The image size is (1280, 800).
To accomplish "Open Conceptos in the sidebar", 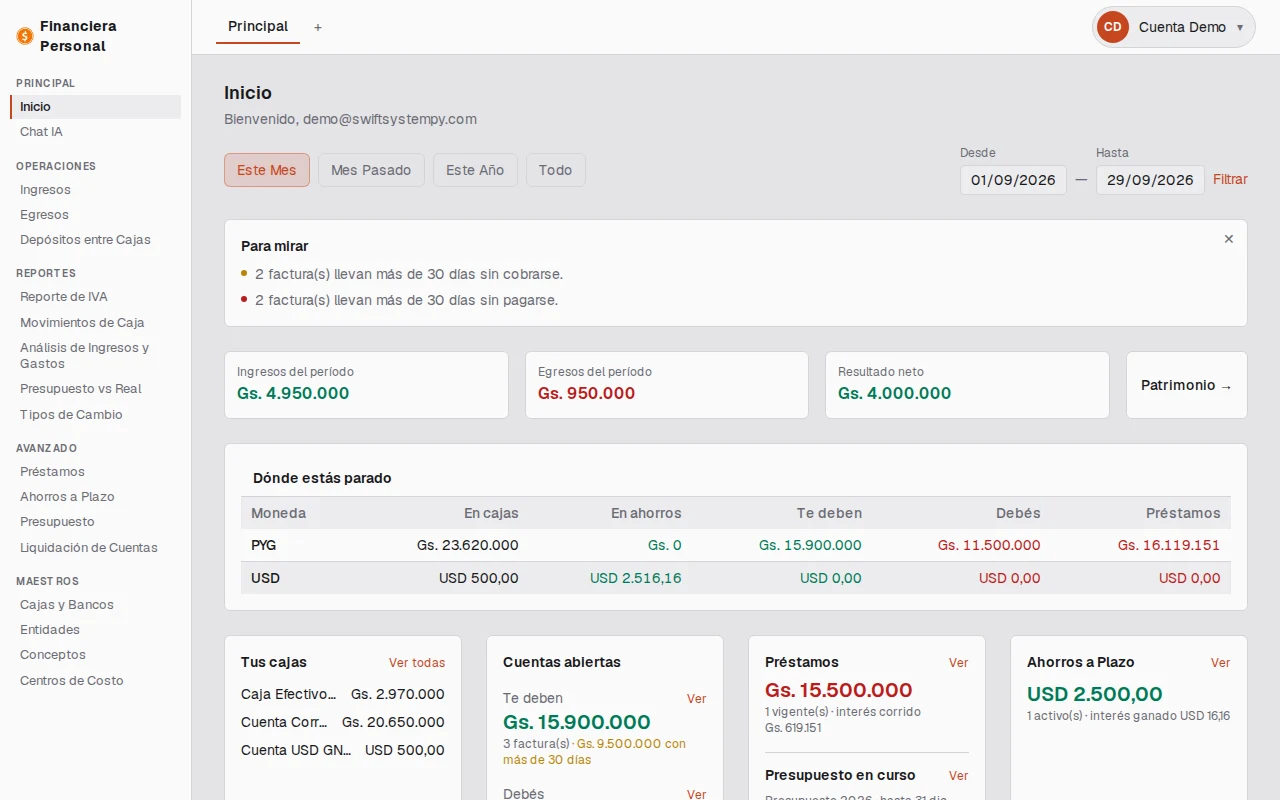I will point(96,655).
